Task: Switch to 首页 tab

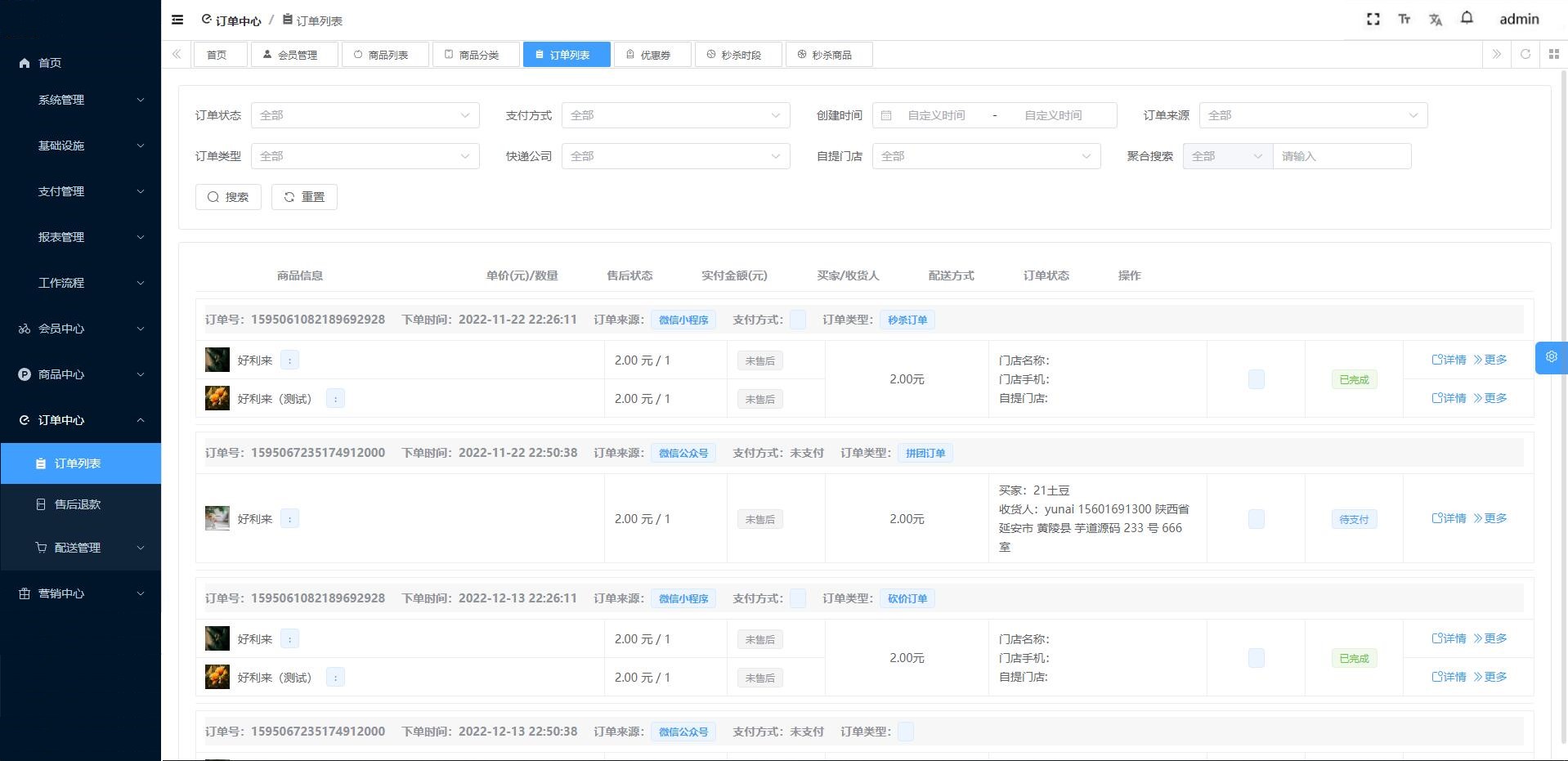Action: [x=220, y=55]
